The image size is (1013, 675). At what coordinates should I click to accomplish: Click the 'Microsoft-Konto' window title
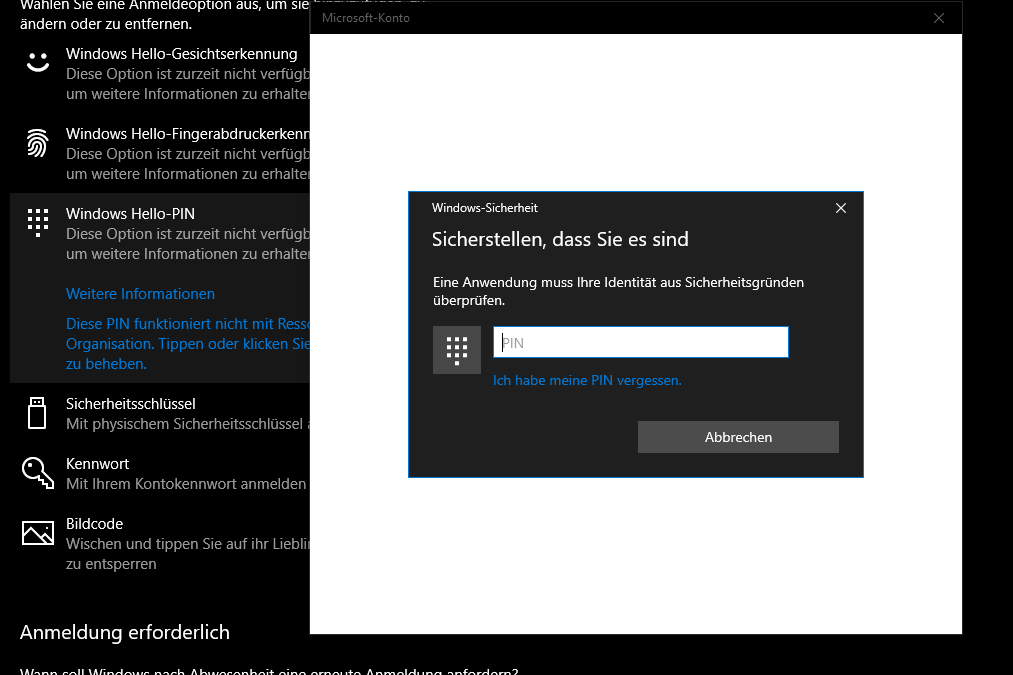366,18
